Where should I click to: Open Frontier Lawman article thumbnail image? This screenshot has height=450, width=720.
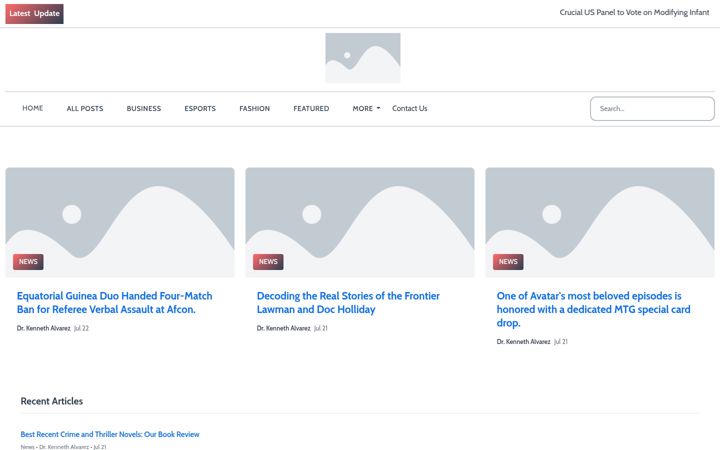tap(360, 222)
